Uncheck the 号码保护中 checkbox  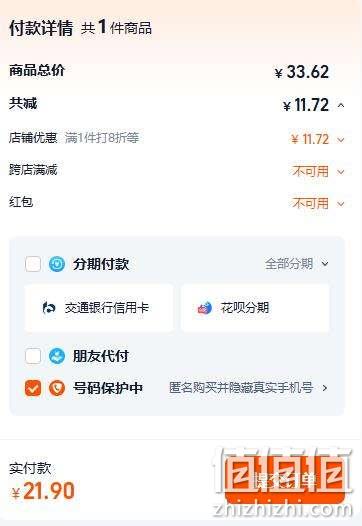point(33,388)
